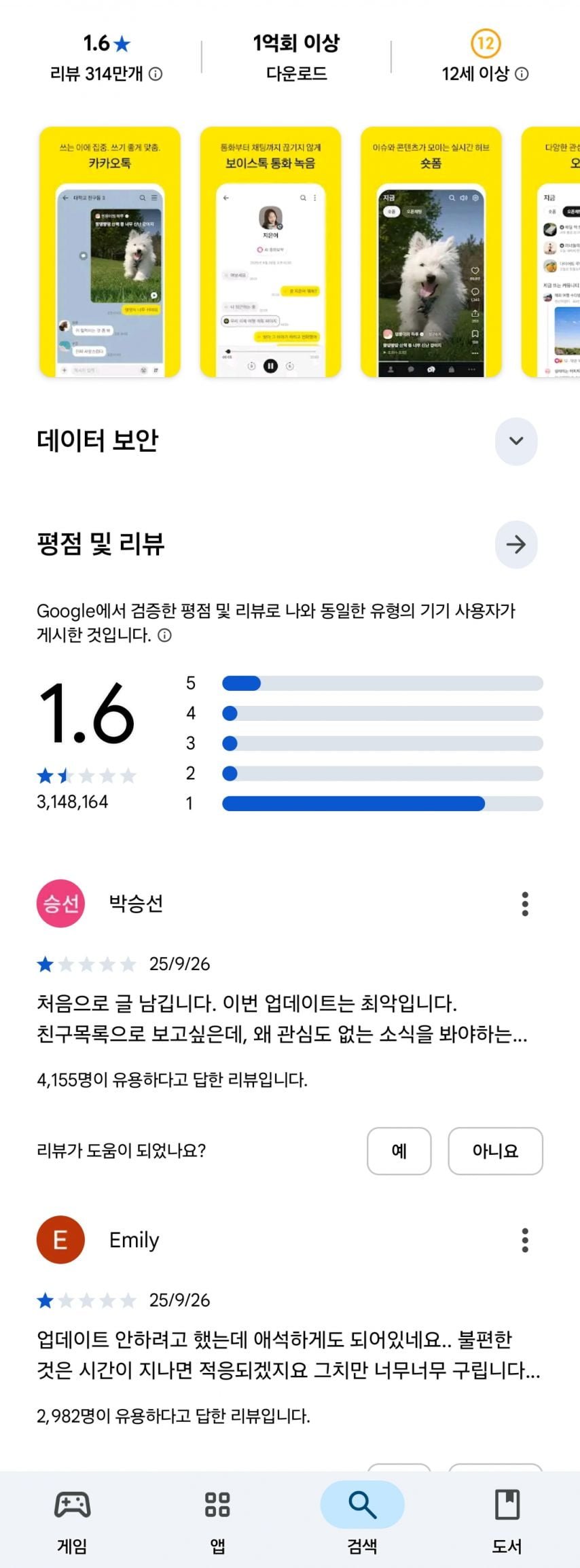The width and height of the screenshot is (580, 1568).
Task: Tap 박승선 profile avatar
Action: (x=60, y=904)
